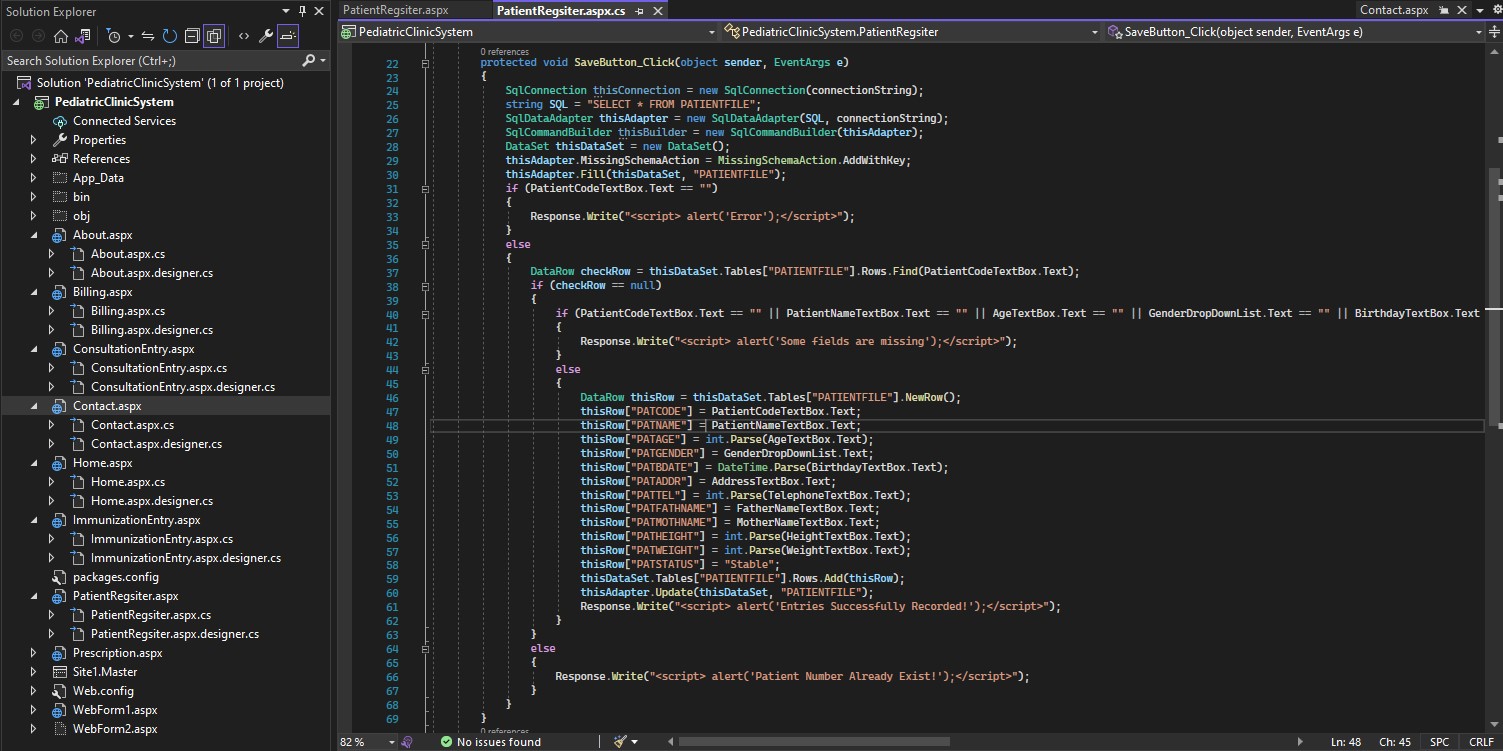1503x751 pixels.
Task: Collapse the About.aspx node
Action: pyautogui.click(x=33, y=236)
